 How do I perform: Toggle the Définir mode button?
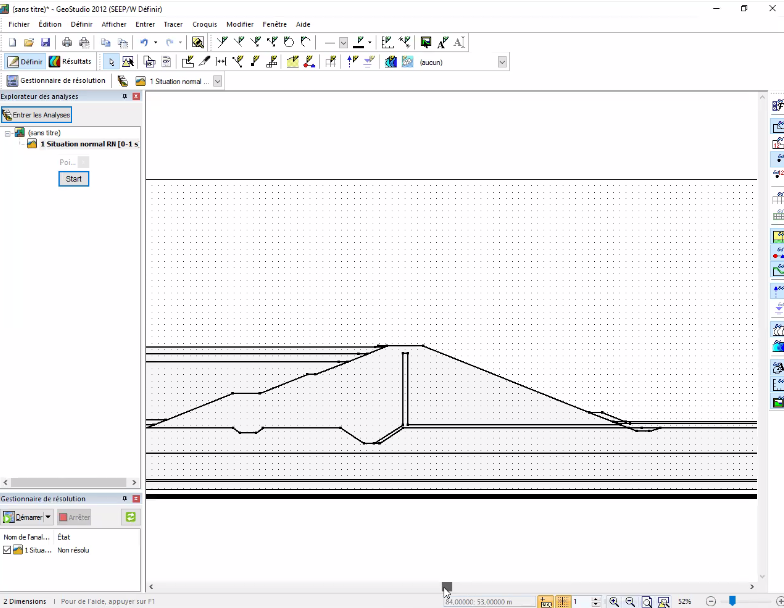25,62
